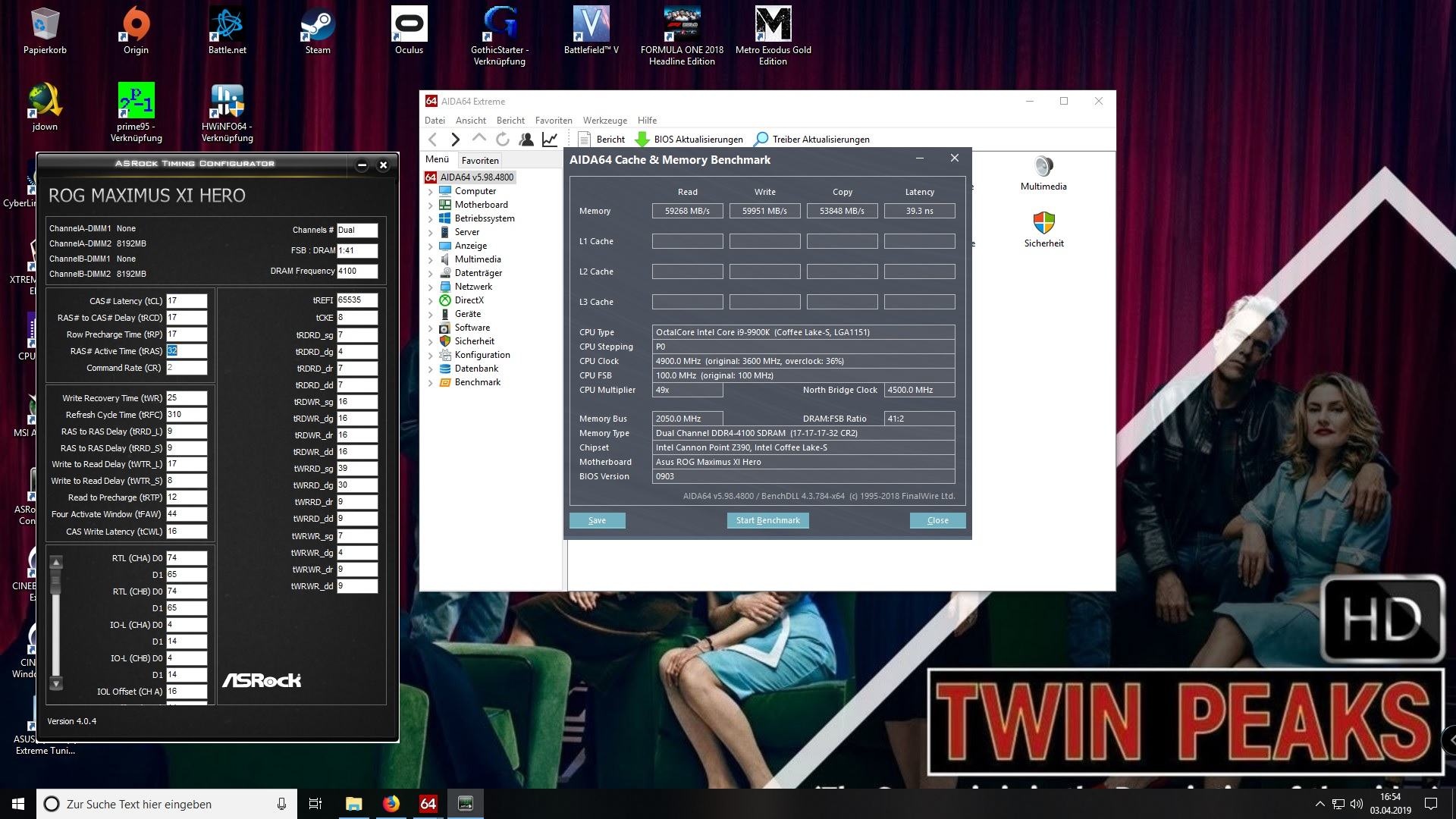Click Close in the benchmark dialog
The width and height of the screenshot is (1456, 819).
(937, 520)
